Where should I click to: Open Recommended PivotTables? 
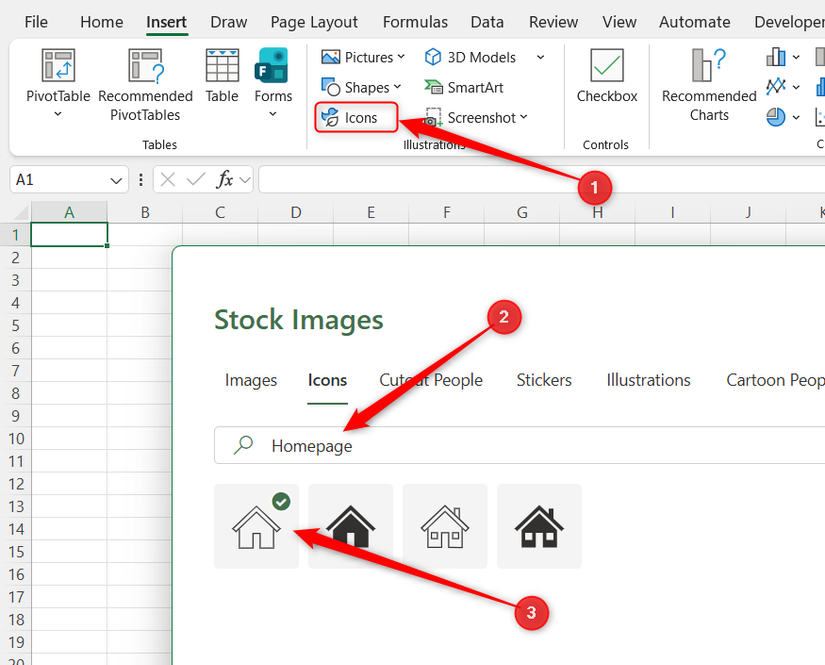pos(145,86)
